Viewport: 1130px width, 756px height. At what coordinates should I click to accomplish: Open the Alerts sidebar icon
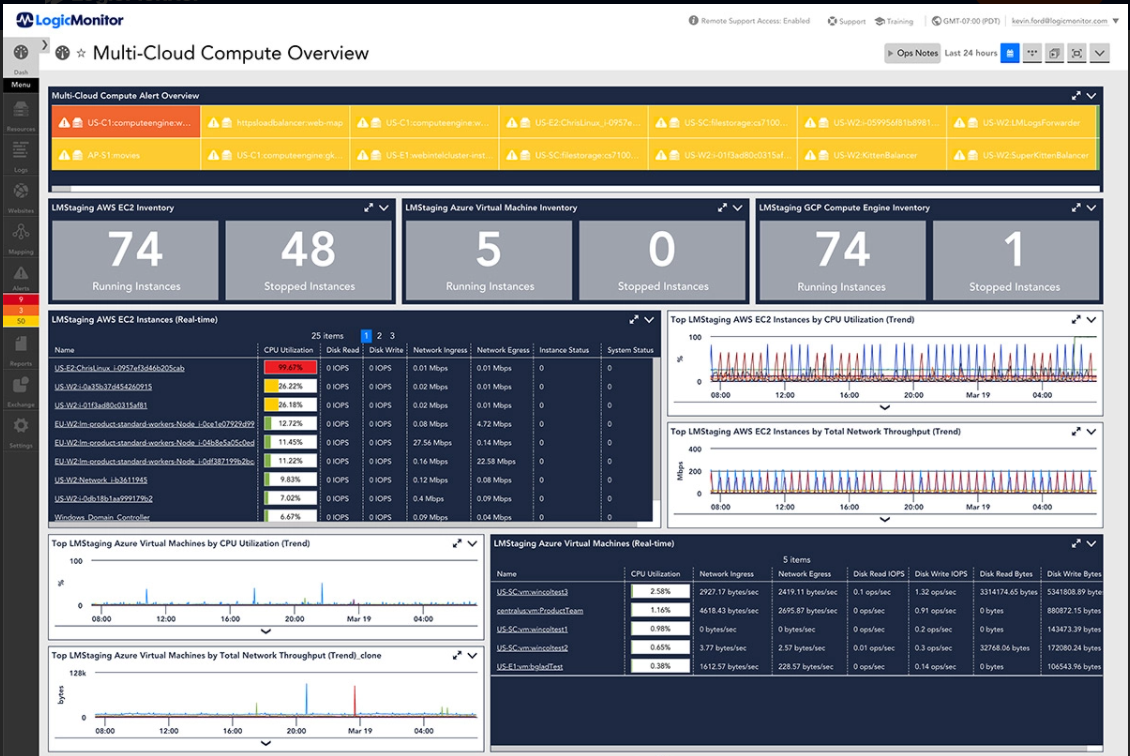pyautogui.click(x=20, y=277)
